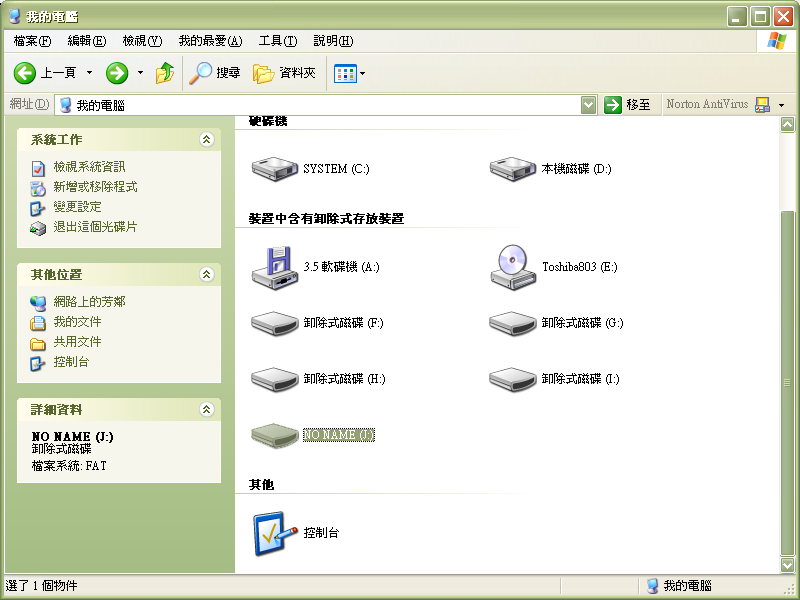The image size is (800, 600).
Task: Click the vertical scrollbar up arrow
Action: click(x=787, y=124)
